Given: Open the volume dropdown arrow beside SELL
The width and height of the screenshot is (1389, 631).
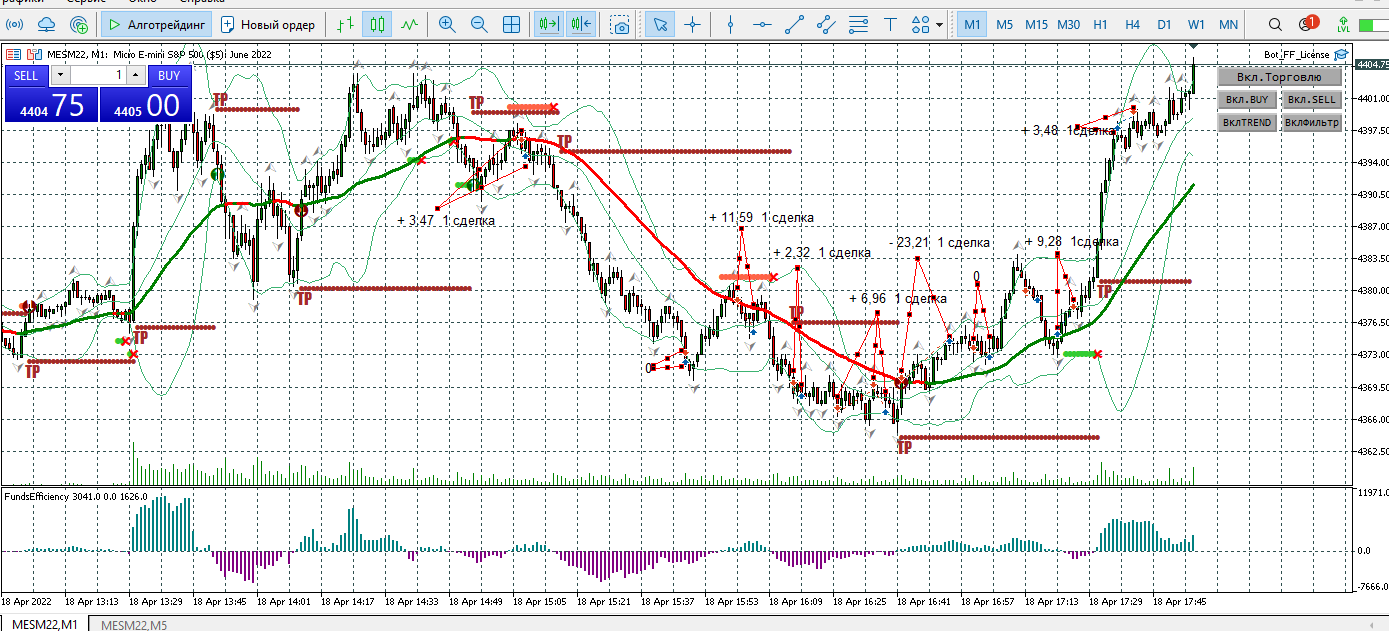Looking at the screenshot, I should [60, 75].
